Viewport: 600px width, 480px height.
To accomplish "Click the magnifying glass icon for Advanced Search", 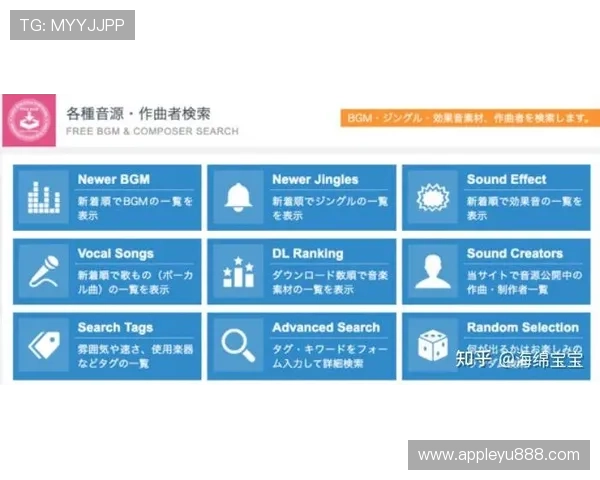I will [238, 346].
